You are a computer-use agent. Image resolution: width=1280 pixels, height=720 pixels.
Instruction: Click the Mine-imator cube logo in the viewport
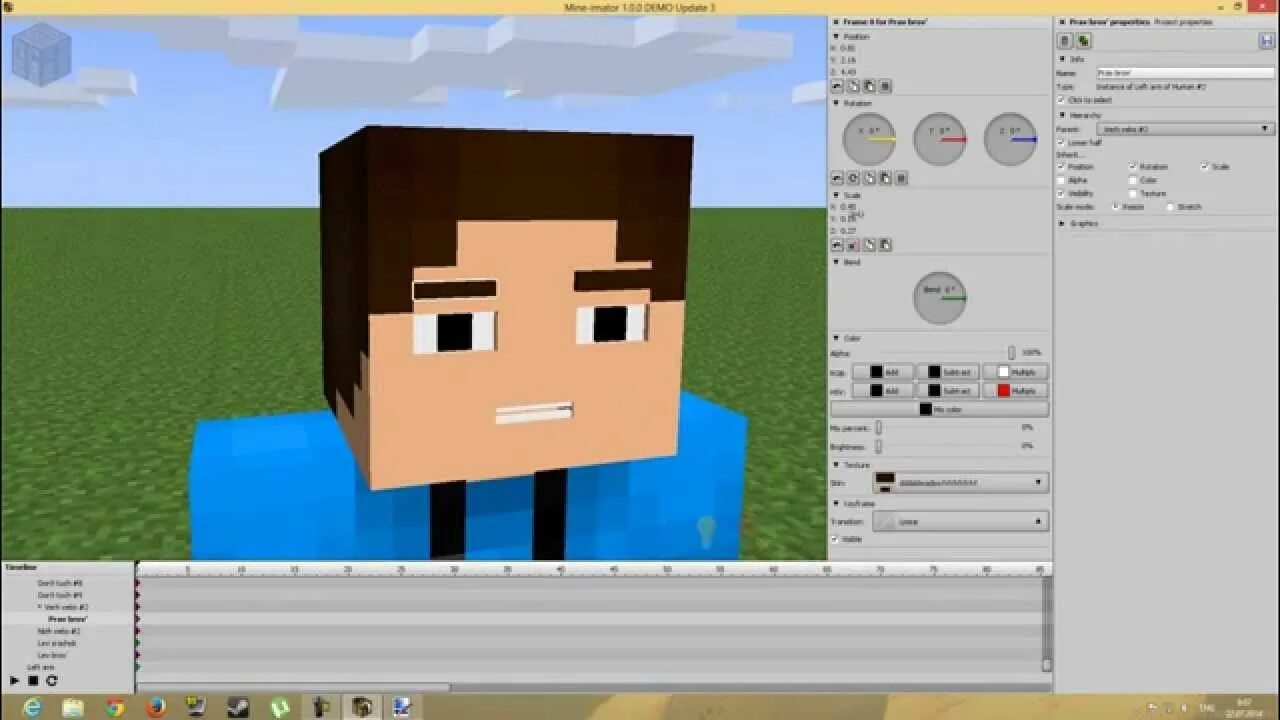point(41,53)
